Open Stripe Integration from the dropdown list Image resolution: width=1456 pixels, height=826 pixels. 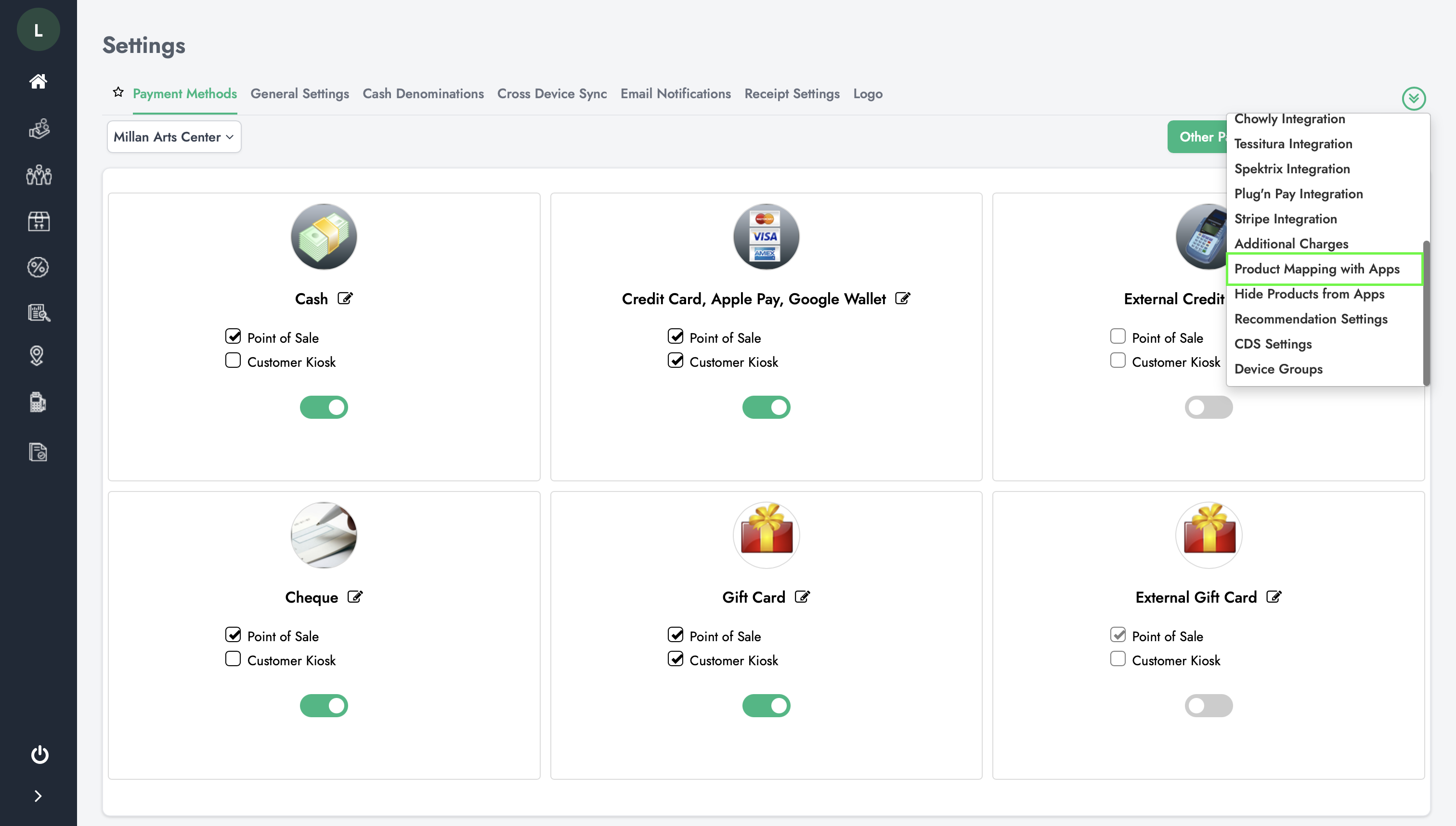(1285, 219)
